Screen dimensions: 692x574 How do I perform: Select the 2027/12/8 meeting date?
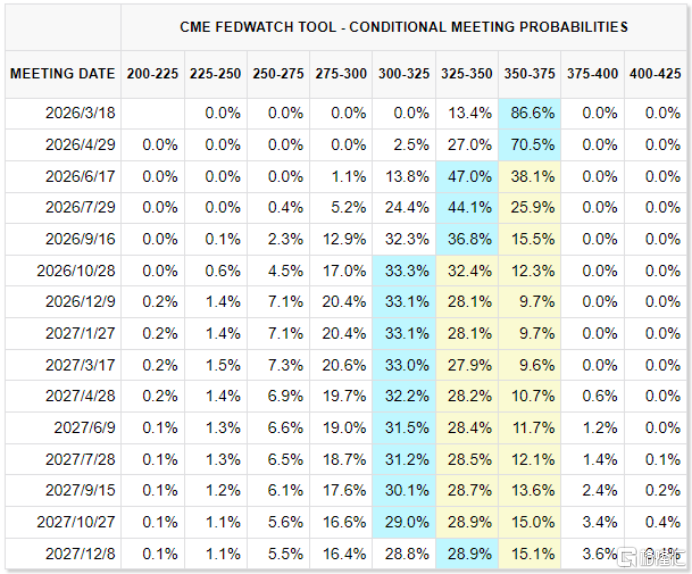tap(80, 553)
